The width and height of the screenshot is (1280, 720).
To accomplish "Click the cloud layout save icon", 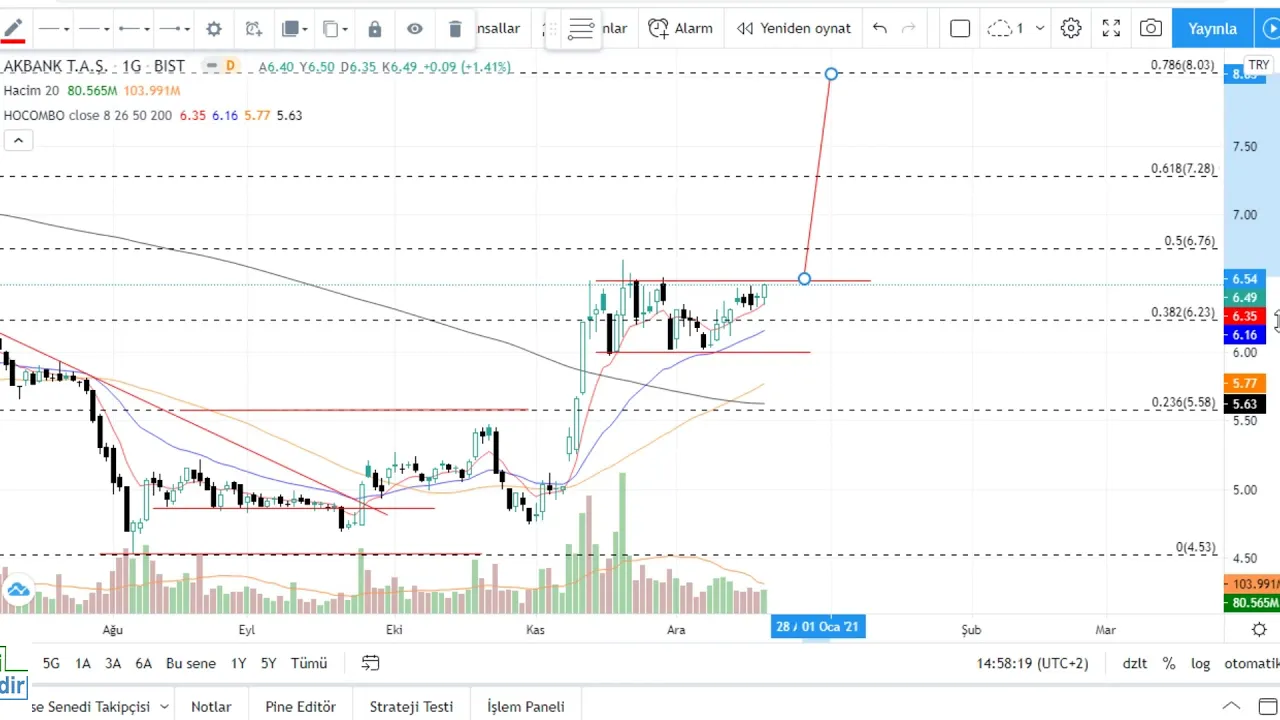I will pos(999,28).
